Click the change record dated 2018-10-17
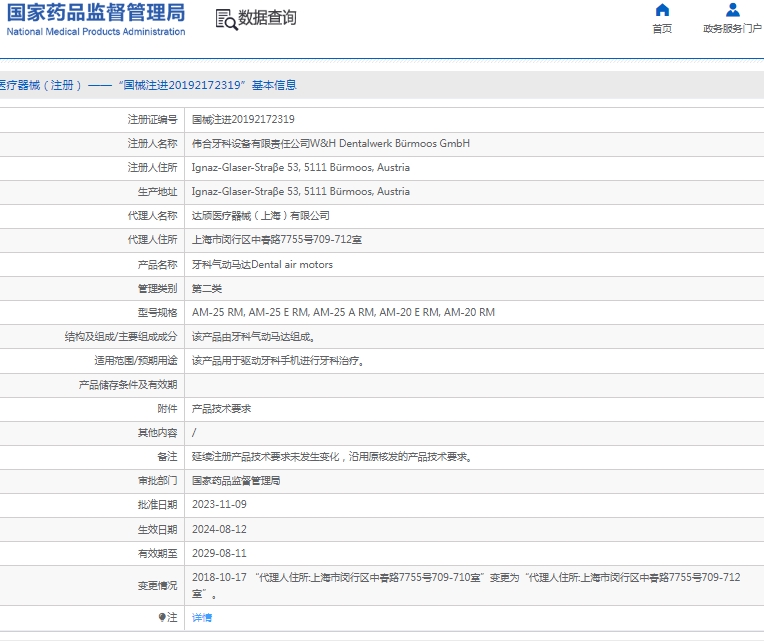764x642 pixels. [466, 585]
